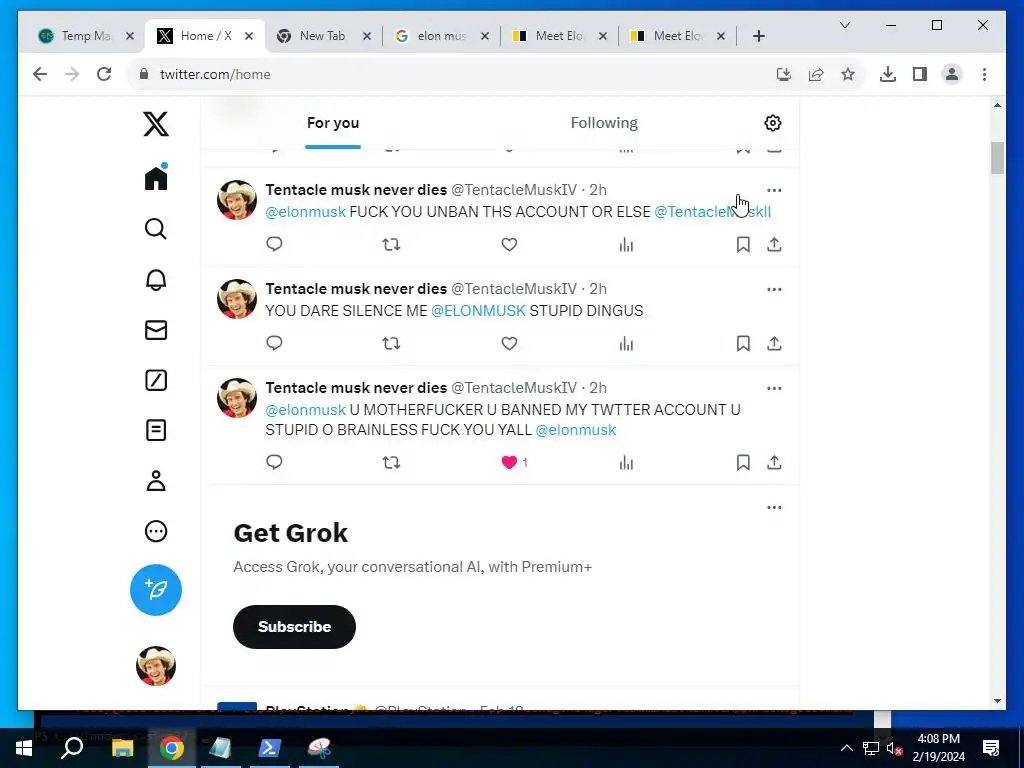Unlike the BANNED MY TWTTER ACCOUNT tweet
This screenshot has width=1024, height=768.
[509, 462]
